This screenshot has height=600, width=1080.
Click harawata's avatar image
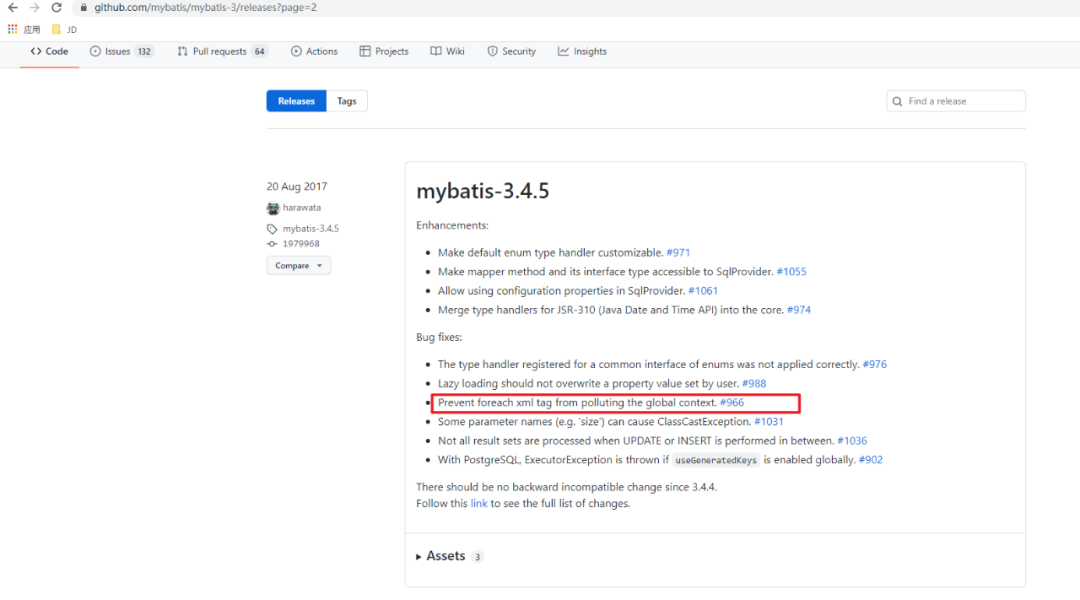coord(273,208)
